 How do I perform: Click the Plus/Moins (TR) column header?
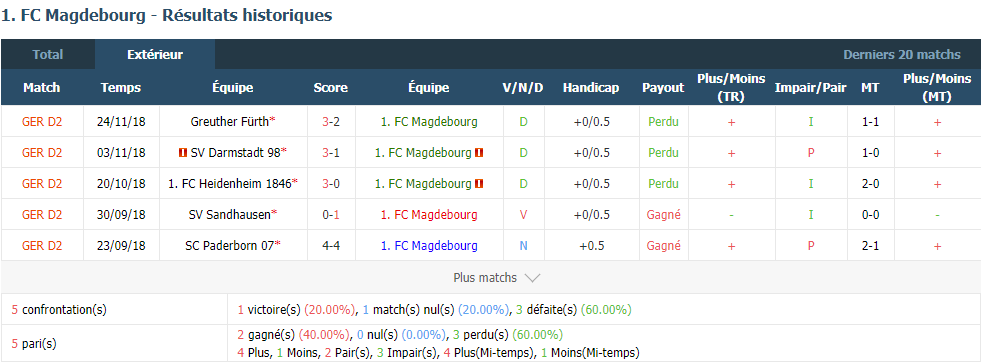pos(731,88)
